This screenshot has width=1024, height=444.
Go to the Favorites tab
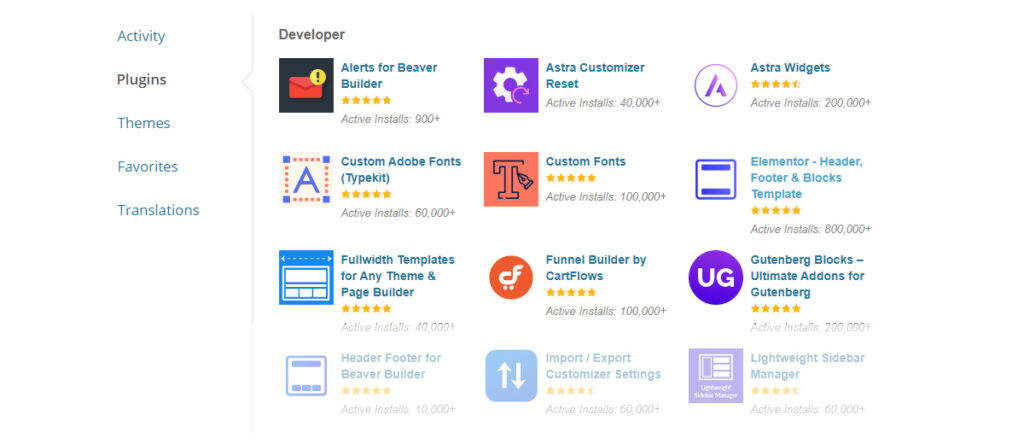click(148, 166)
